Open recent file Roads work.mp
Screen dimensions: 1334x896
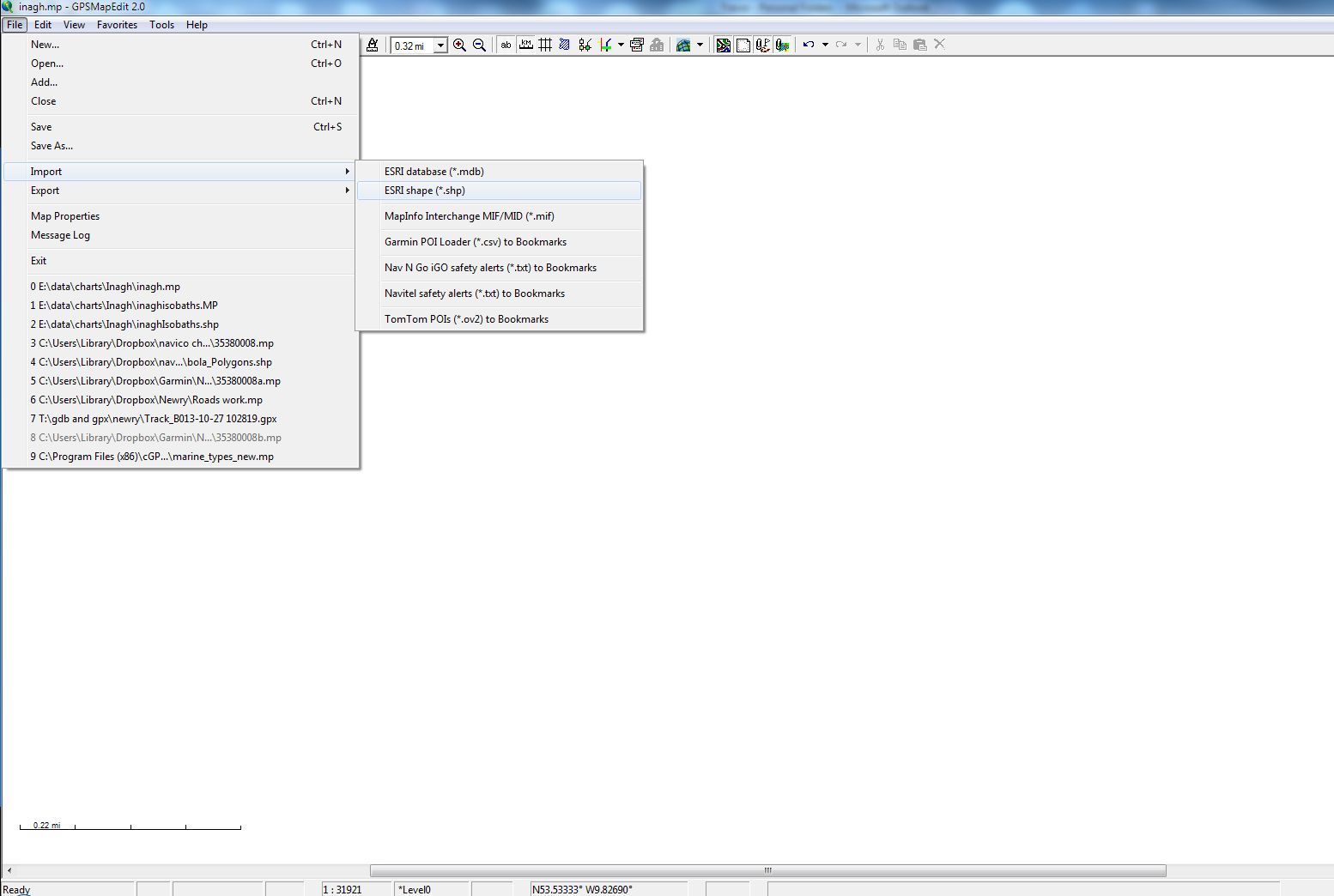point(179,400)
